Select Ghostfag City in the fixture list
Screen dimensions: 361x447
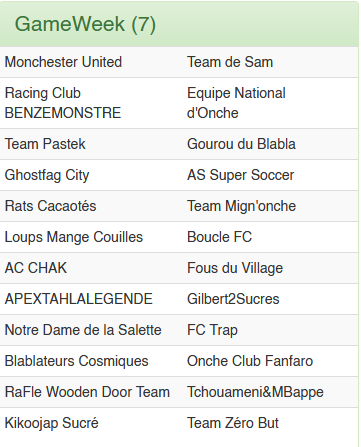click(47, 175)
